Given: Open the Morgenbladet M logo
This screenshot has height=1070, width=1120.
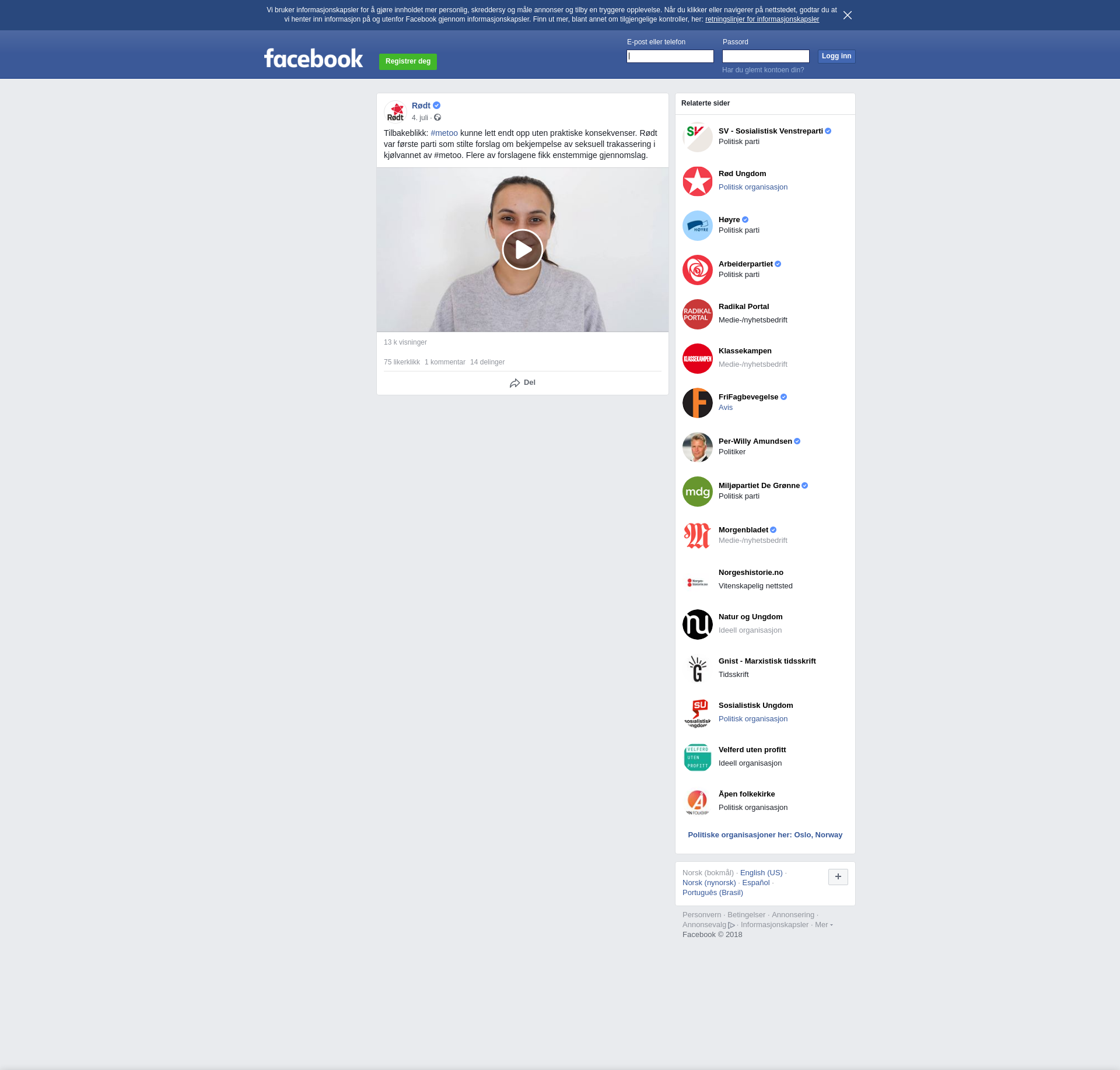Looking at the screenshot, I should (x=698, y=536).
